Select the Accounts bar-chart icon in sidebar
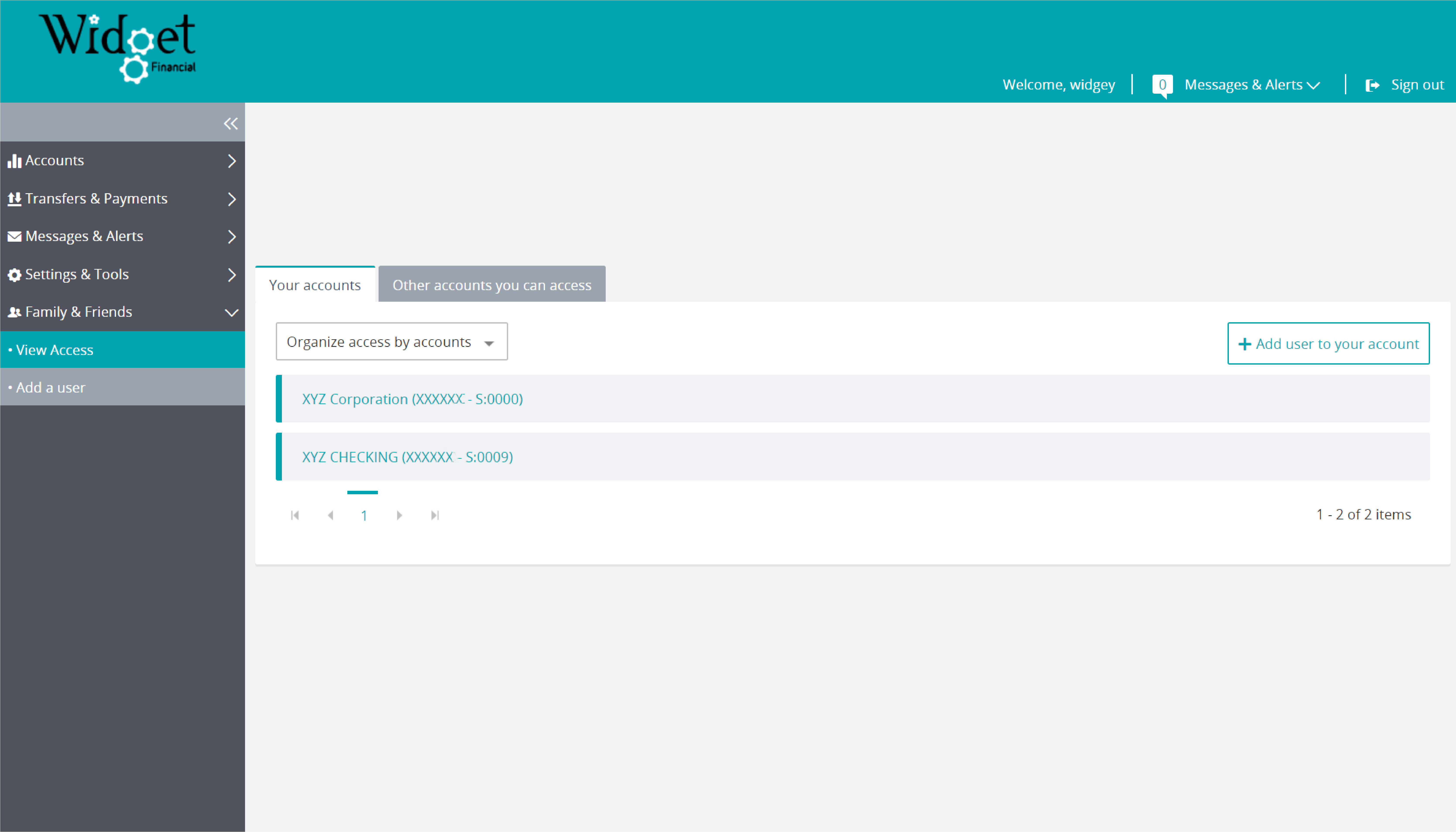The image size is (1456, 832). pos(14,161)
